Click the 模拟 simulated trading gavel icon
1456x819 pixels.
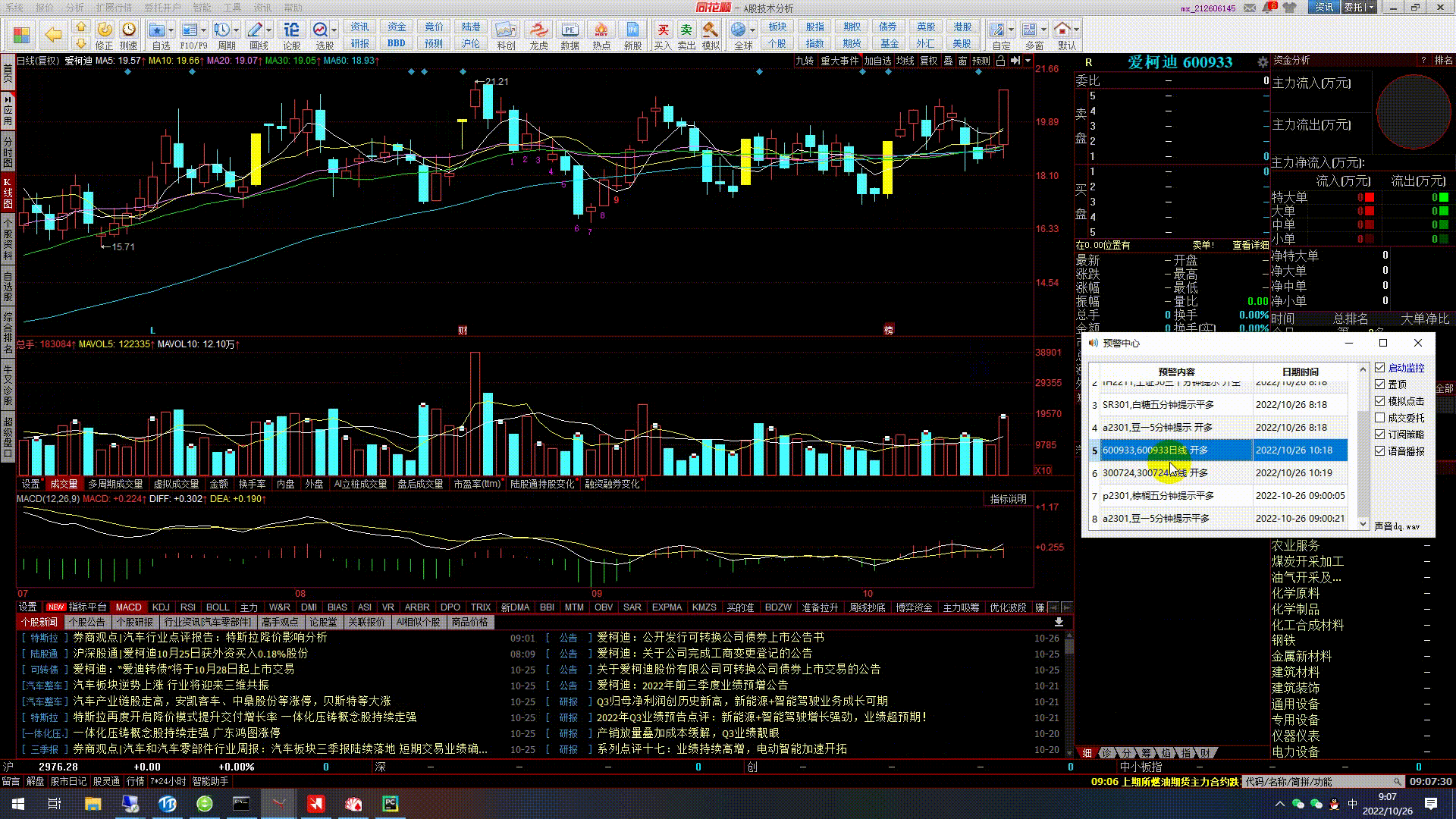point(711,30)
